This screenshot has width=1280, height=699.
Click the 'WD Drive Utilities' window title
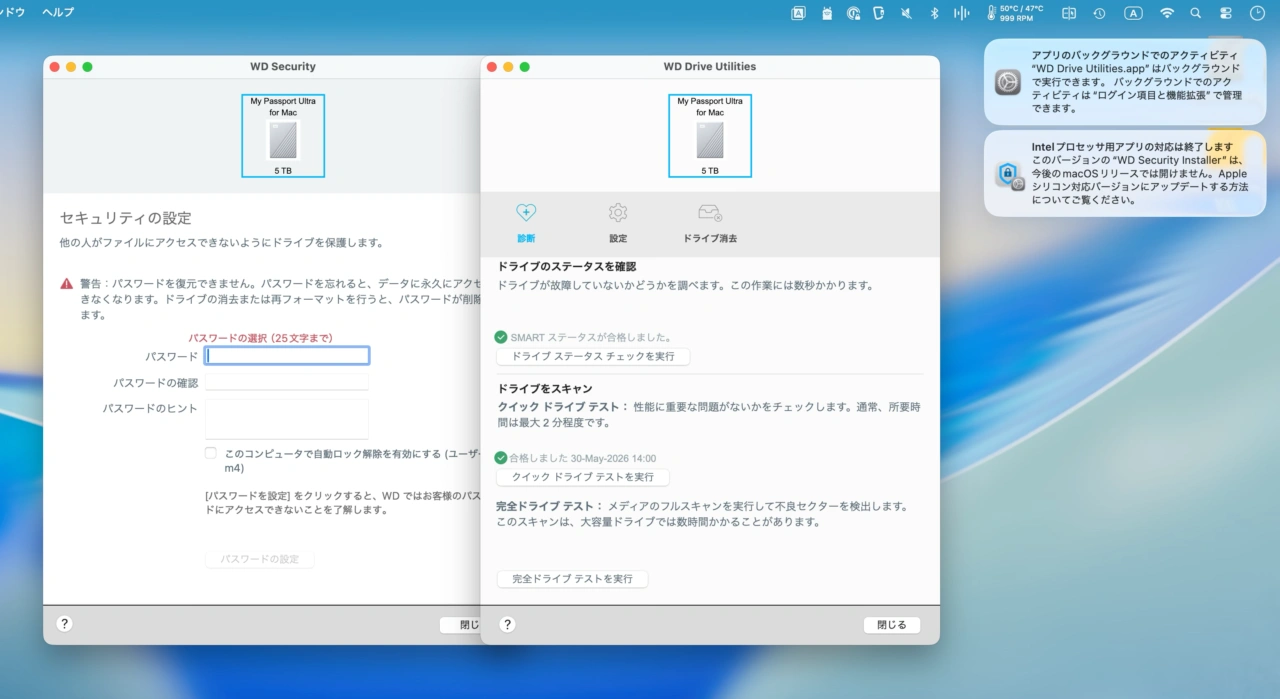(x=710, y=67)
